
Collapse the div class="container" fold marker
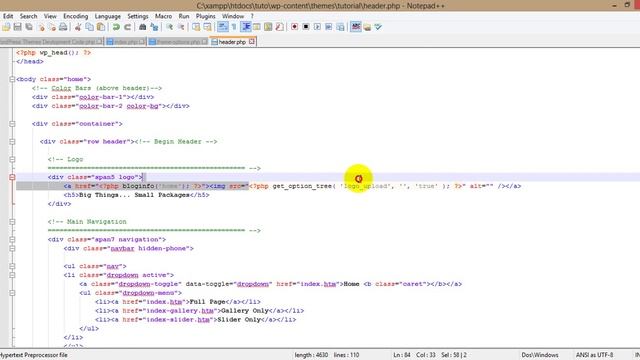click(12, 124)
